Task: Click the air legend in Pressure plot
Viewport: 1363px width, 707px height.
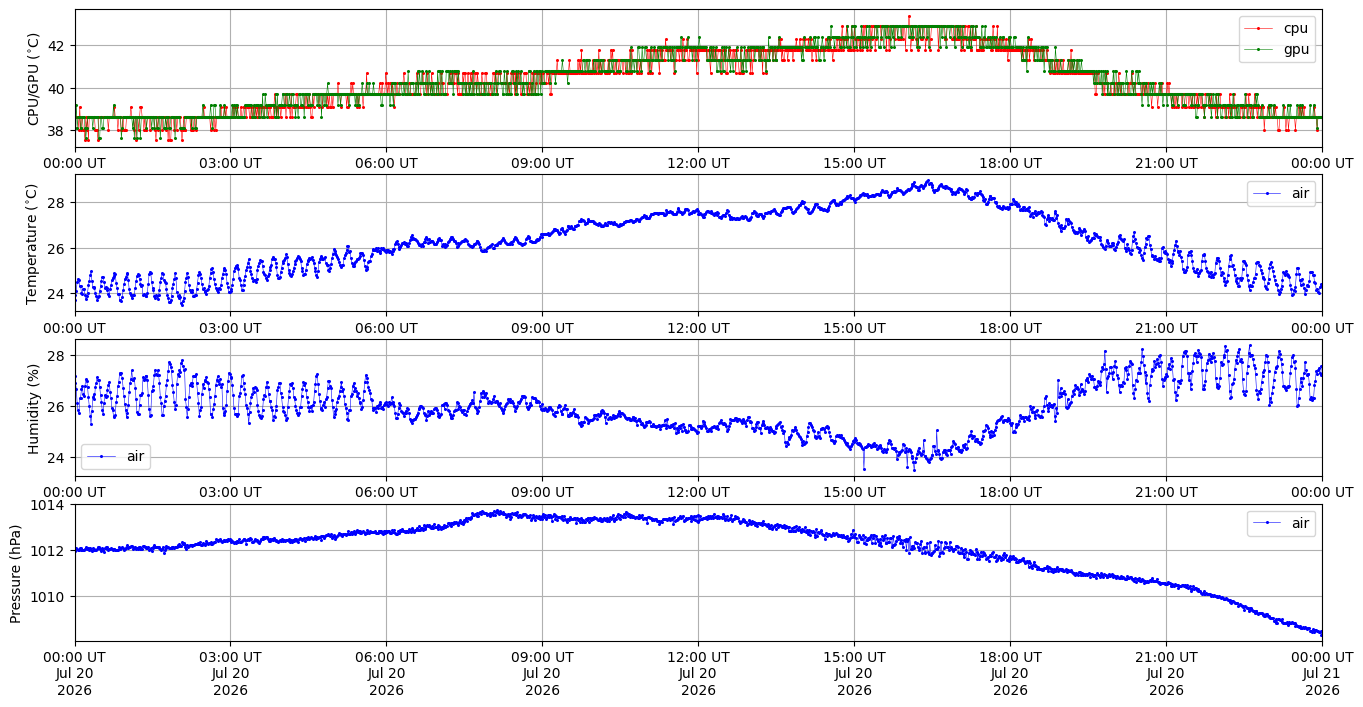Action: click(x=1281, y=523)
